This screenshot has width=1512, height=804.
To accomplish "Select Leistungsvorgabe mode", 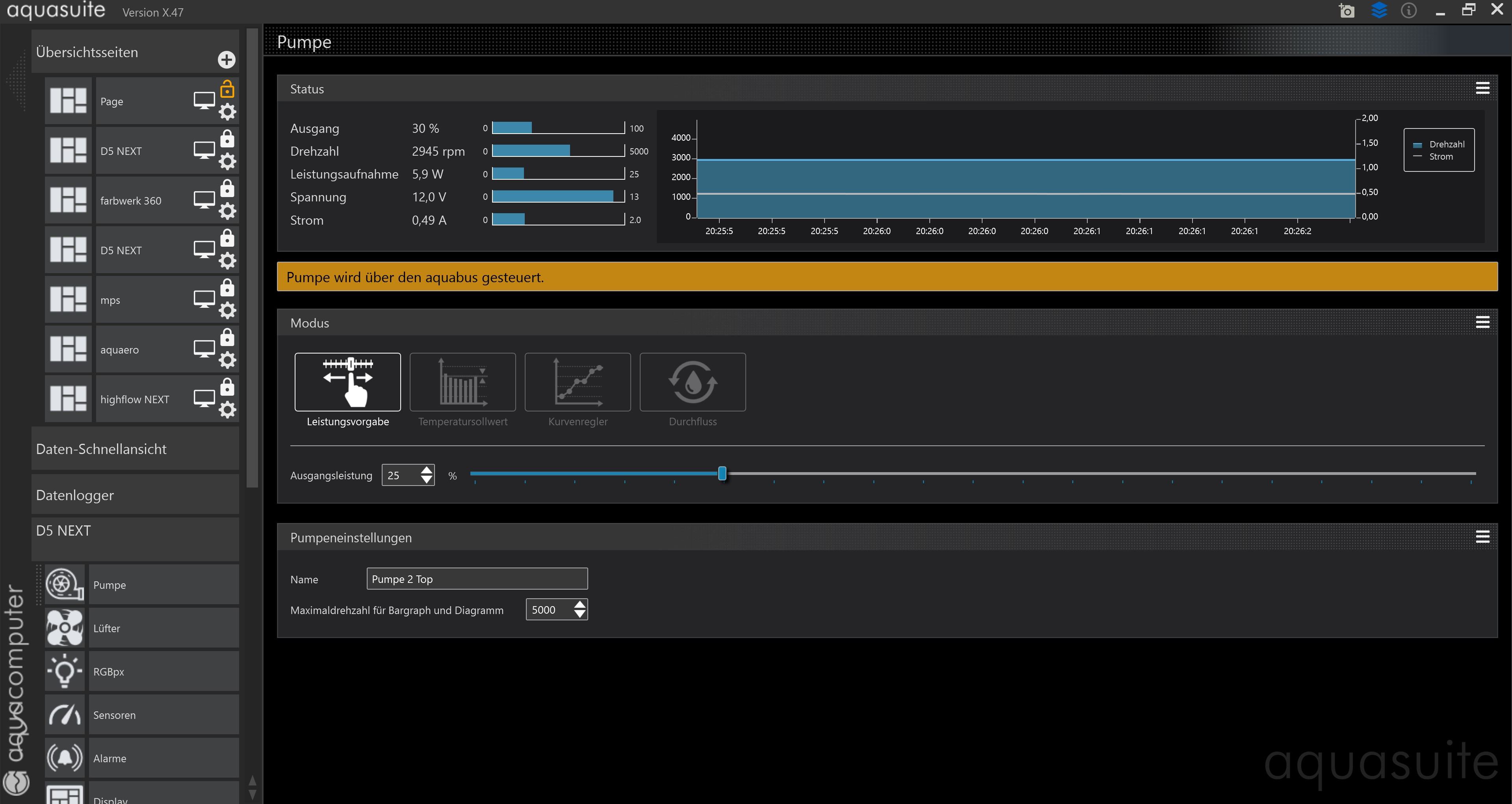I will [x=347, y=382].
